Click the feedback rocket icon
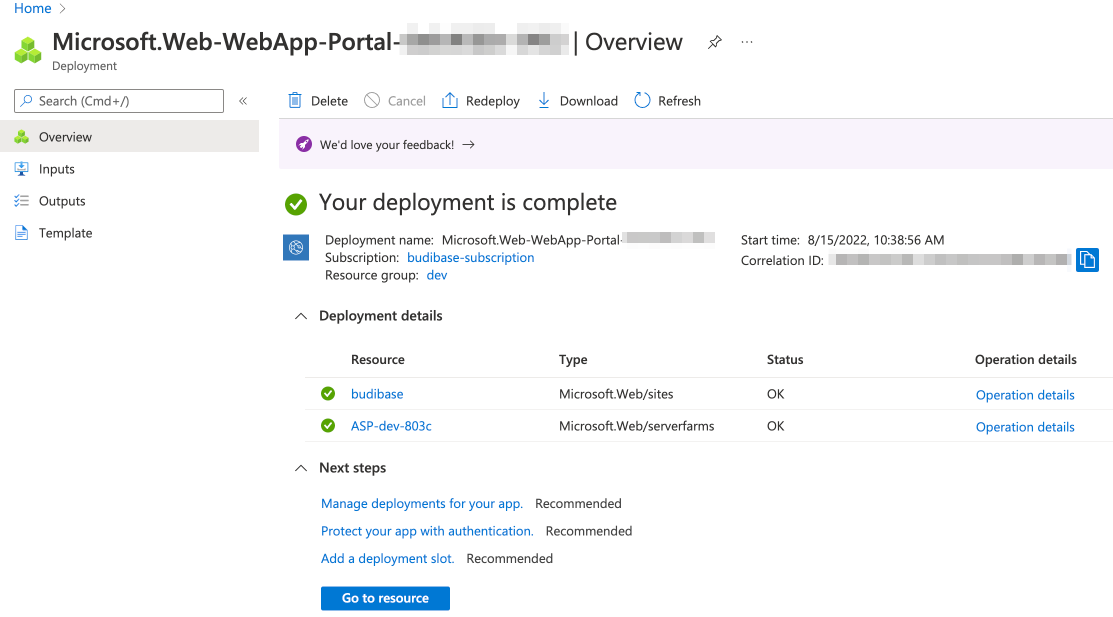The width and height of the screenshot is (1113, 617). [x=304, y=144]
